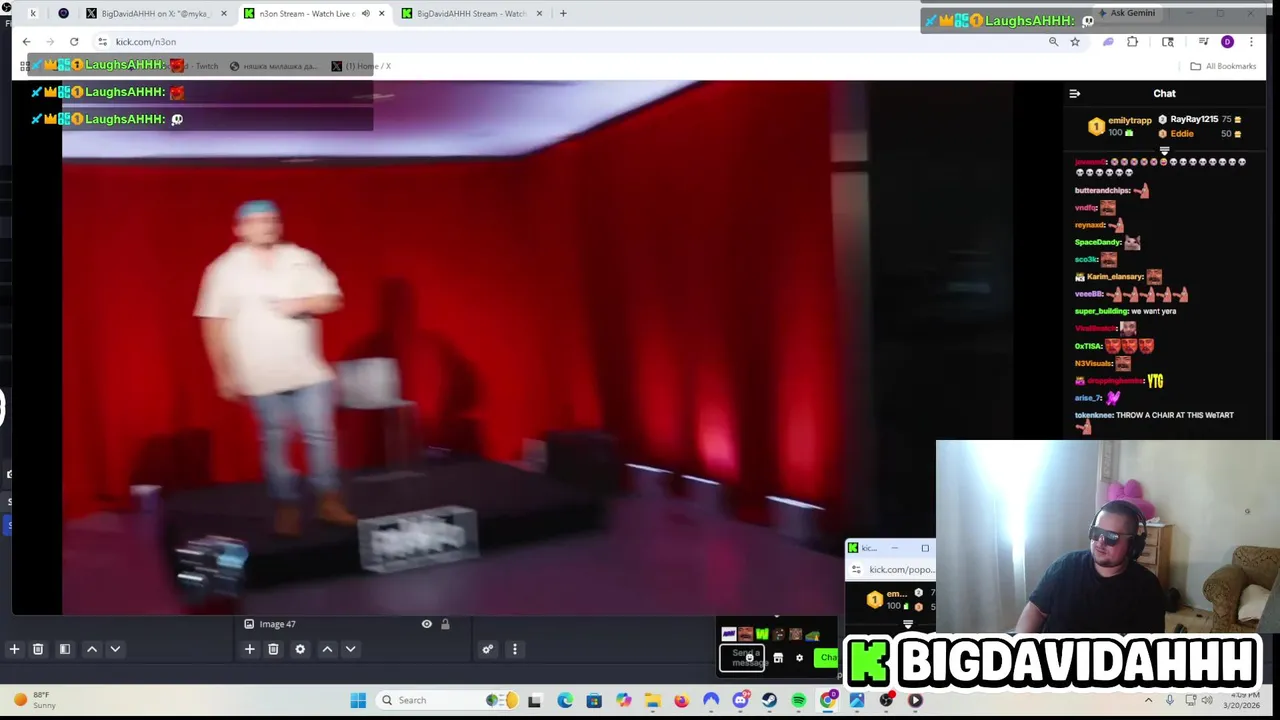
Task: Open the emilytrapp top gifter entry
Action: (x=1120, y=126)
